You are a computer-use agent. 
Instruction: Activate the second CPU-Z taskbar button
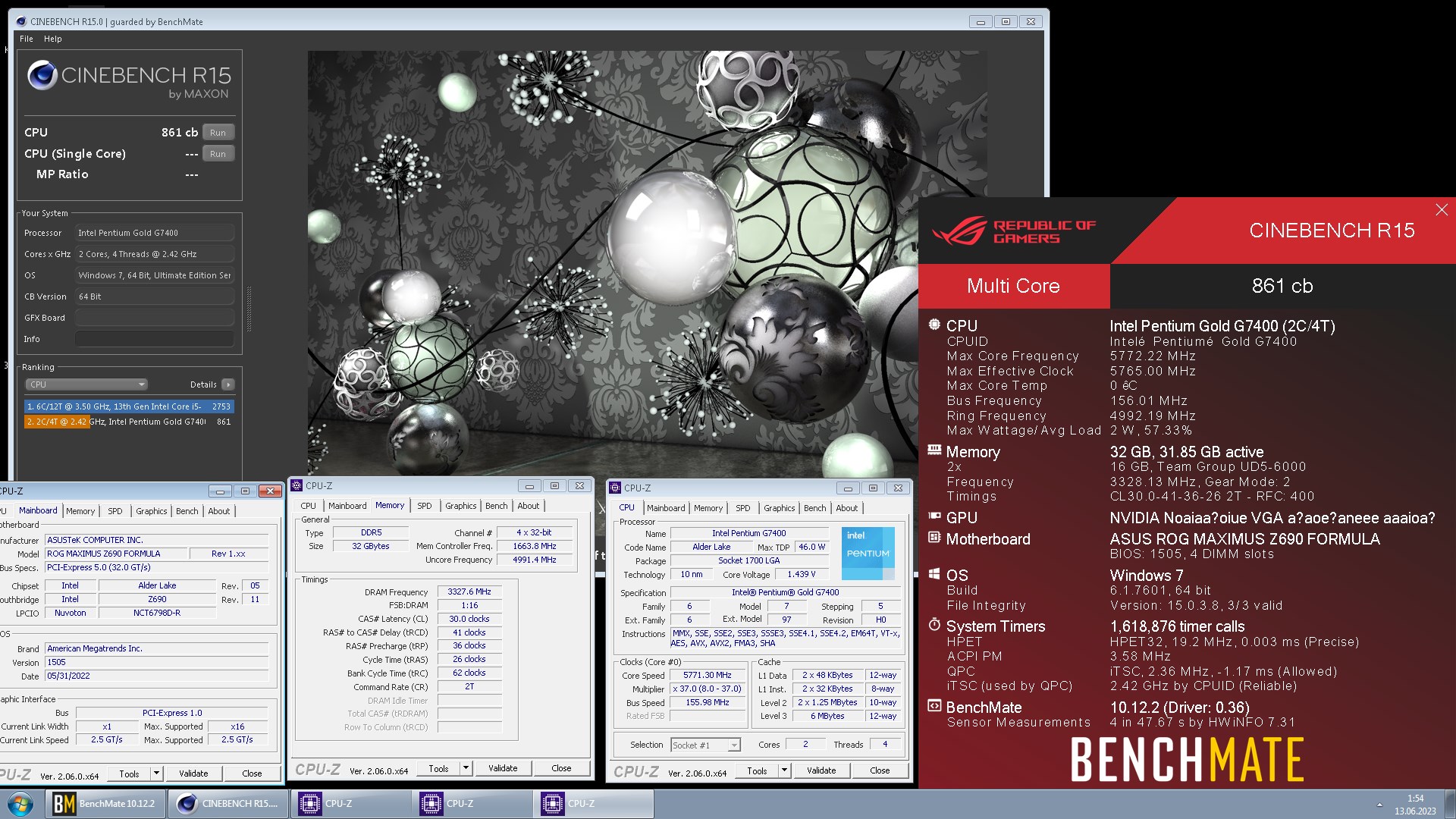(x=471, y=804)
